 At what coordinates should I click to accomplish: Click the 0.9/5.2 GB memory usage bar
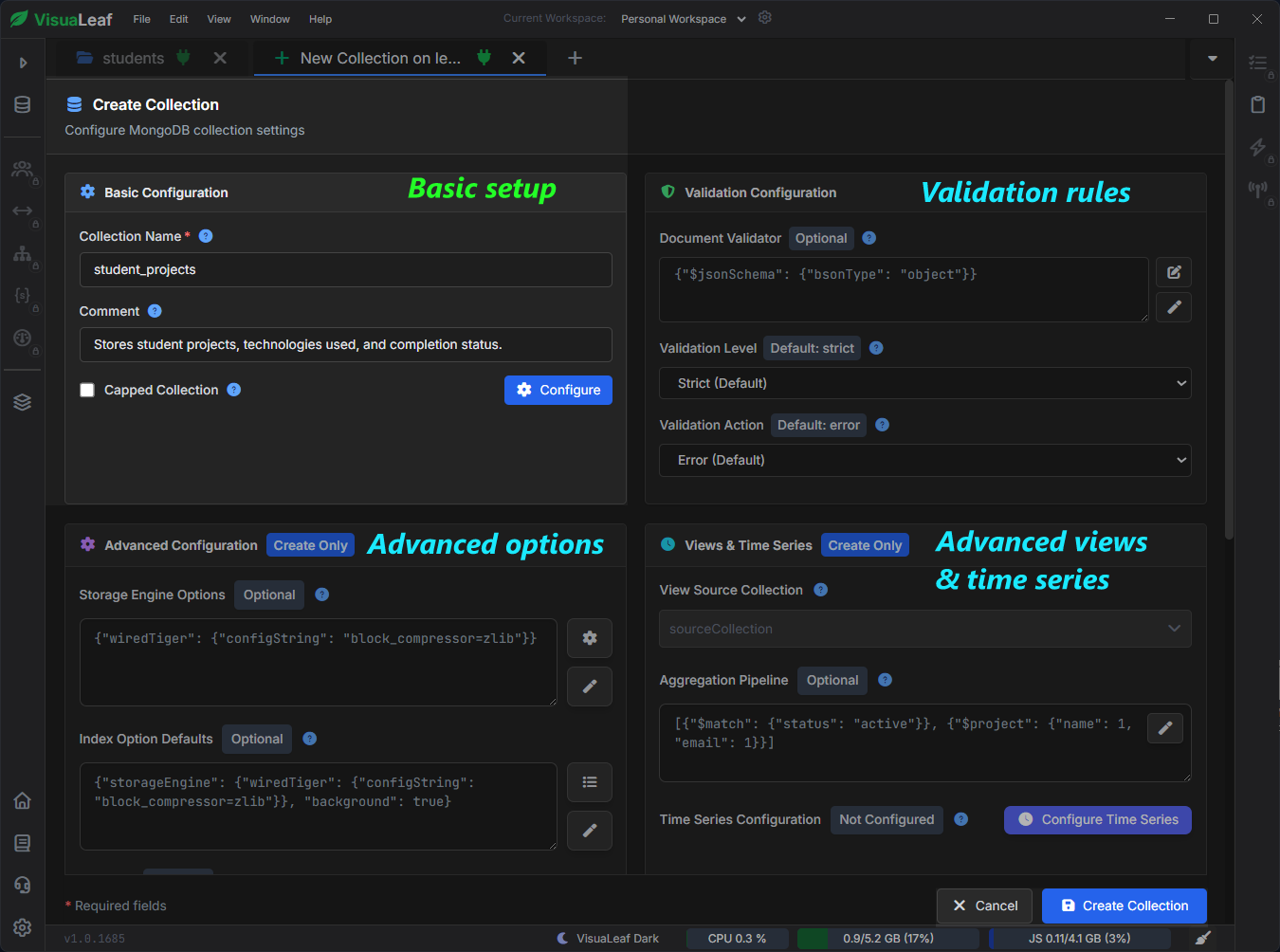(887, 939)
